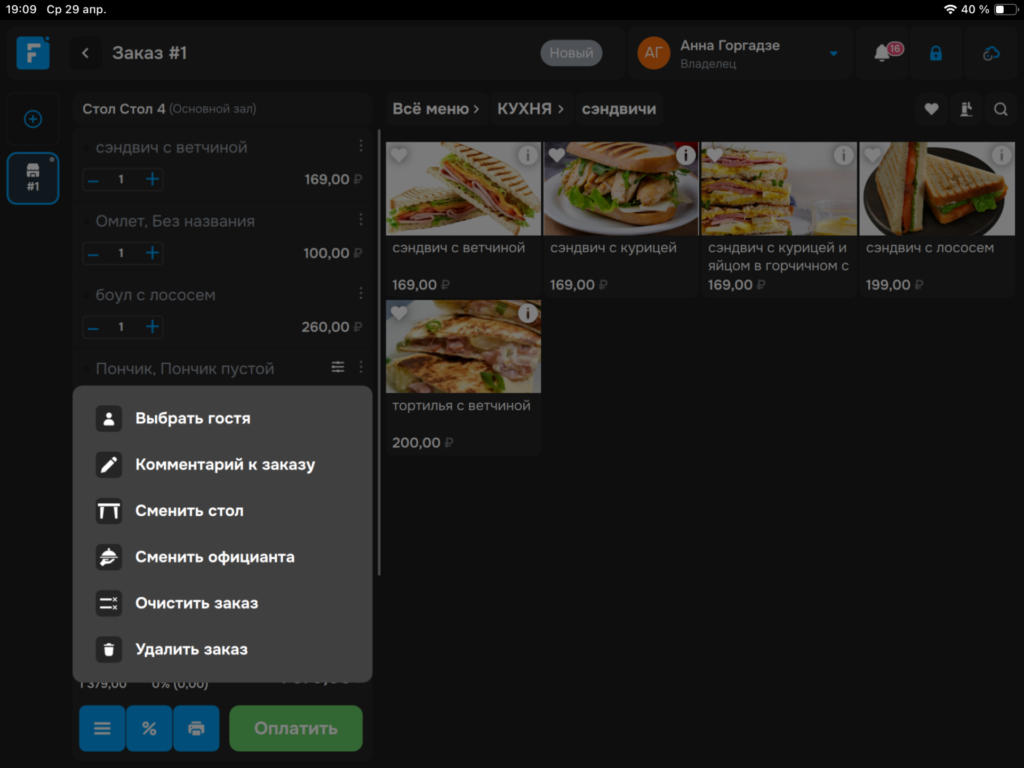Open menu search magnifier

click(1000, 109)
